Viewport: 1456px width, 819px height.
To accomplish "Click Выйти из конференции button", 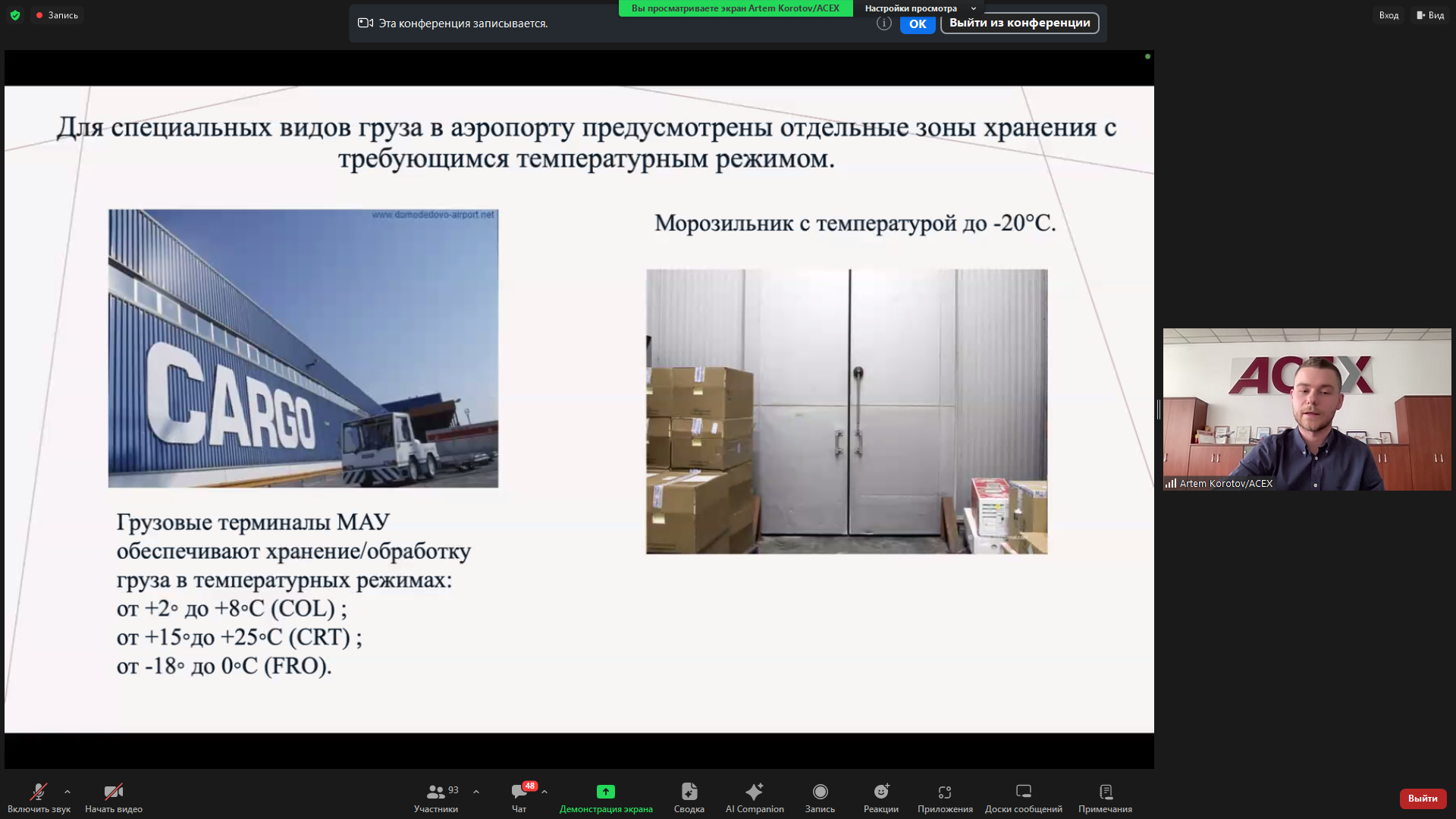I will [x=1019, y=23].
